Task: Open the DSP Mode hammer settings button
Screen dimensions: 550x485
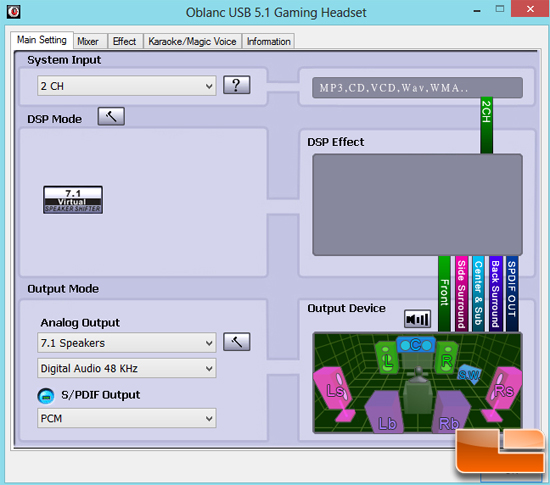Action: pyautogui.click(x=111, y=116)
